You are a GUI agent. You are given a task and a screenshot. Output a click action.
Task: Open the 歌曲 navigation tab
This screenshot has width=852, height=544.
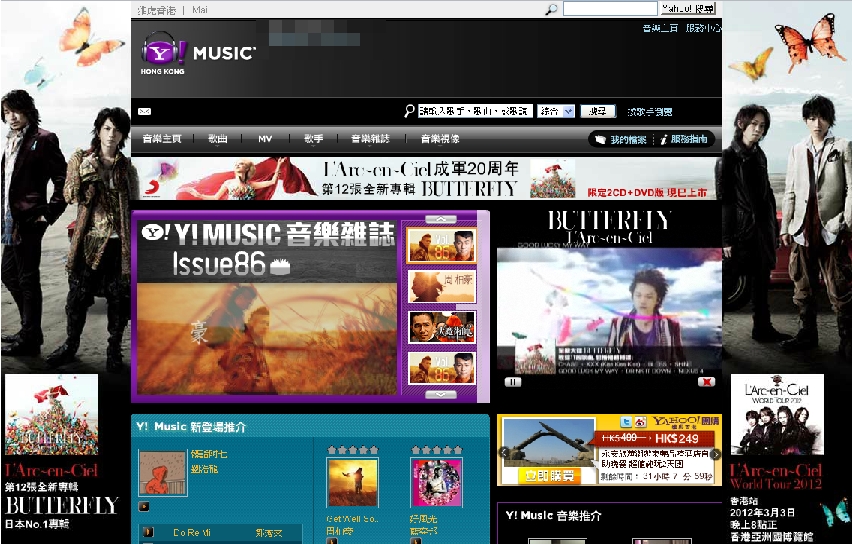pyautogui.click(x=217, y=139)
